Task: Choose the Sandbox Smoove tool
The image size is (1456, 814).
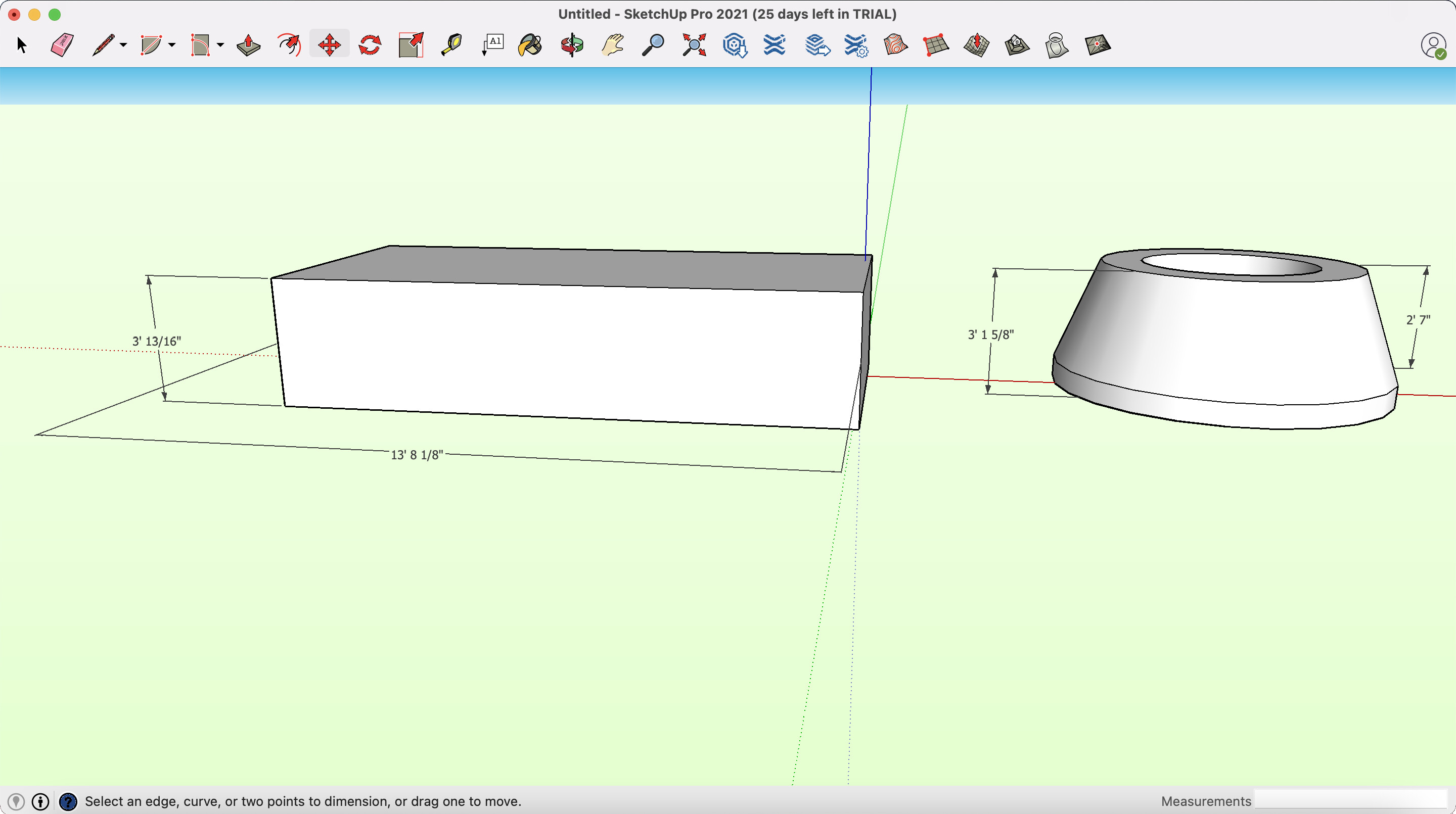Action: click(x=976, y=44)
